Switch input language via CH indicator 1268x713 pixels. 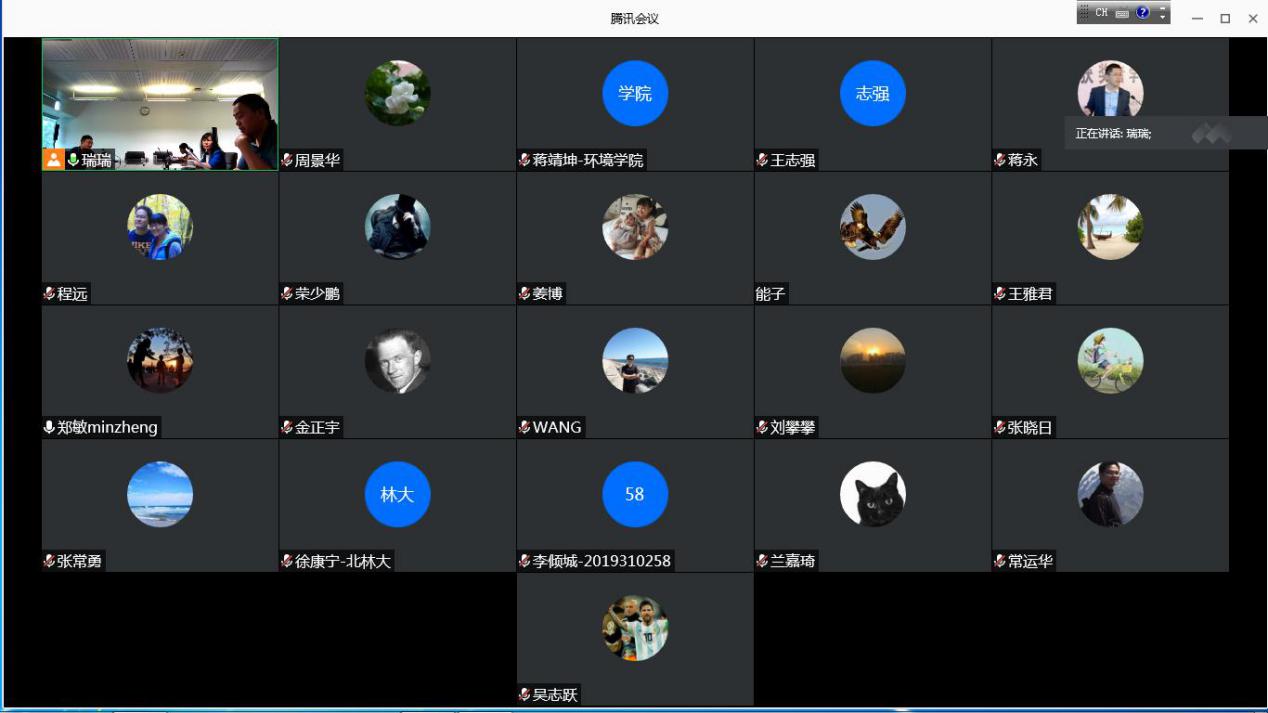click(1101, 13)
